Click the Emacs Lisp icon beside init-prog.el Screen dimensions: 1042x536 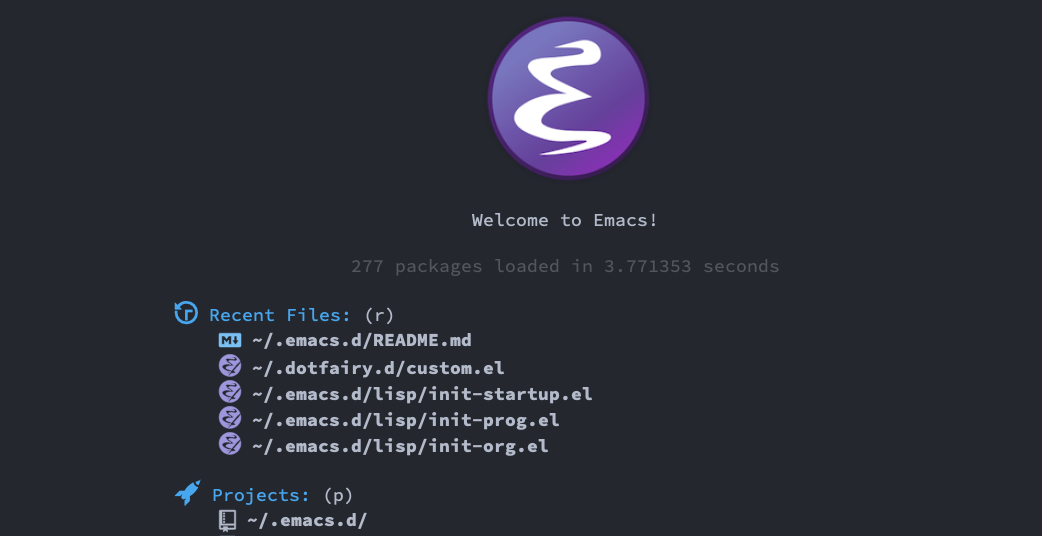click(230, 418)
